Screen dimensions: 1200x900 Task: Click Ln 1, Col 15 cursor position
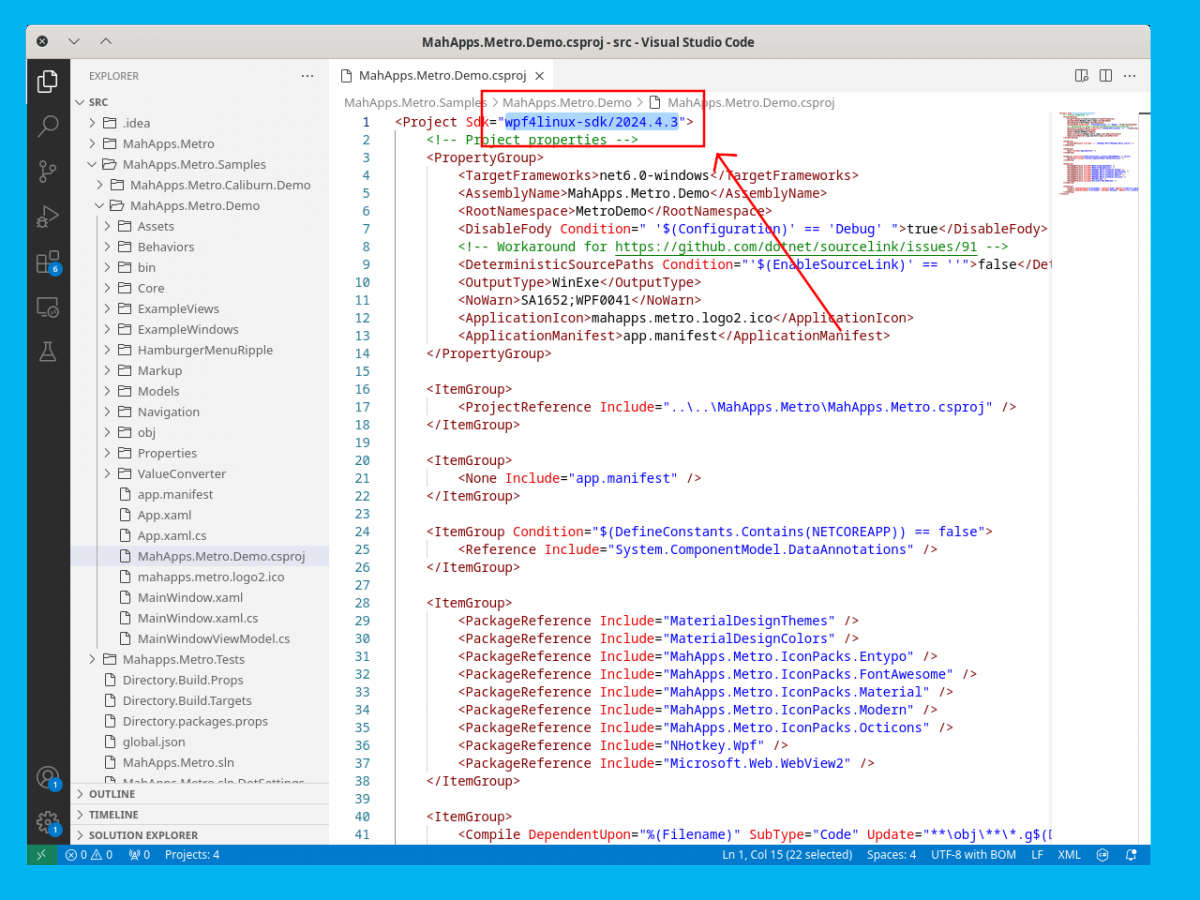[787, 855]
